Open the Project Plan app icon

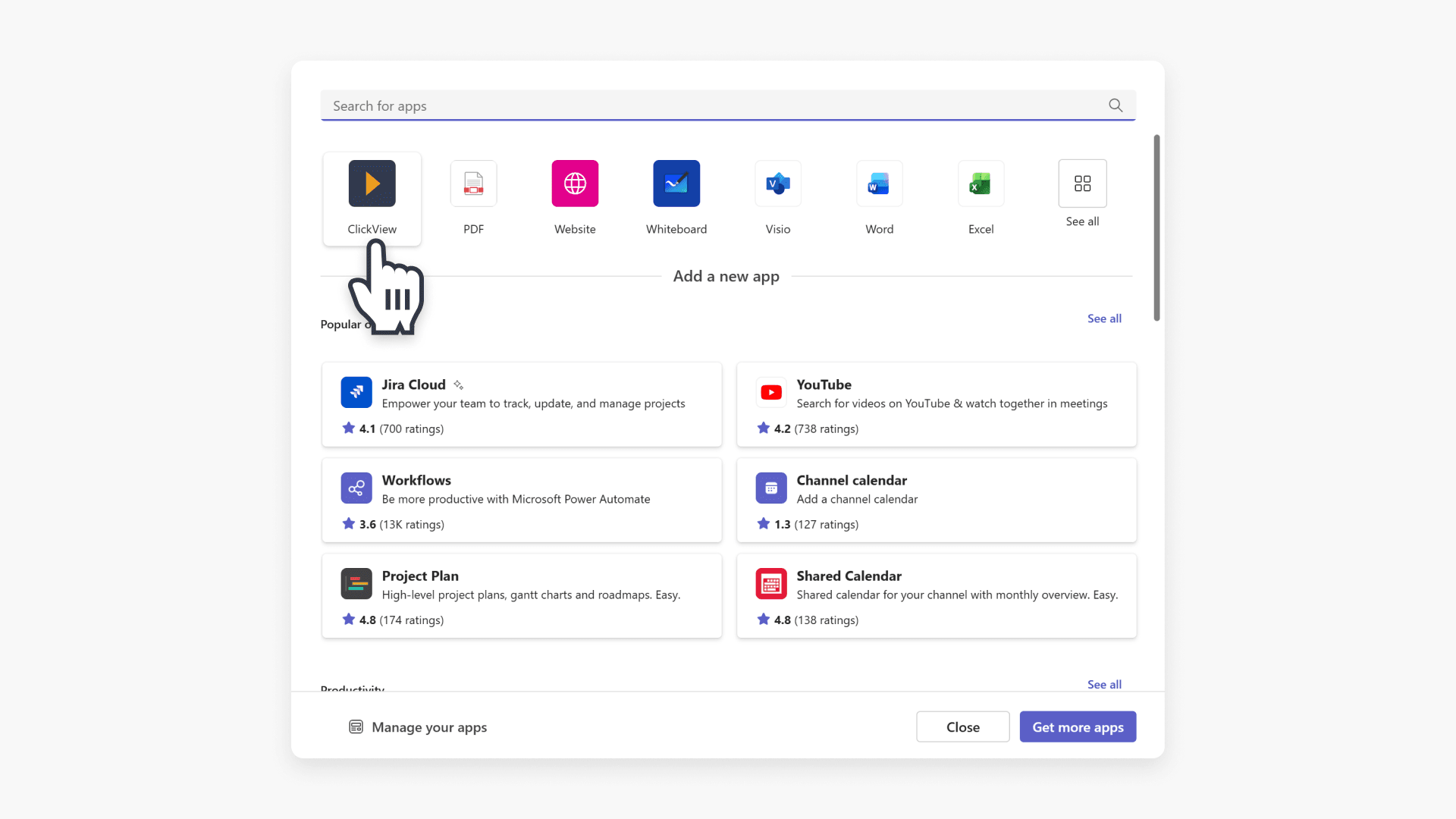(356, 583)
